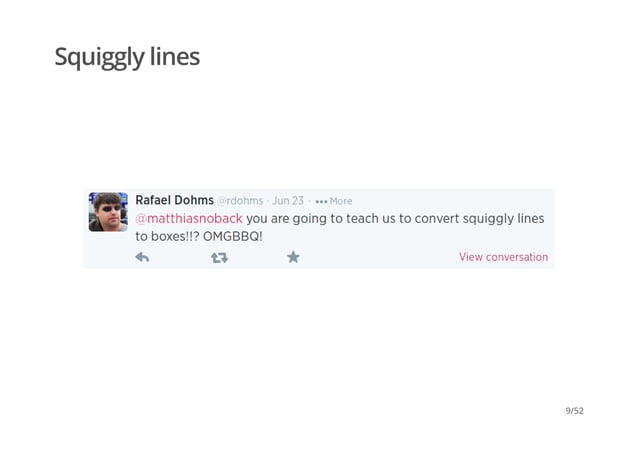Select the Squiggly lines slide title

[x=127, y=57]
